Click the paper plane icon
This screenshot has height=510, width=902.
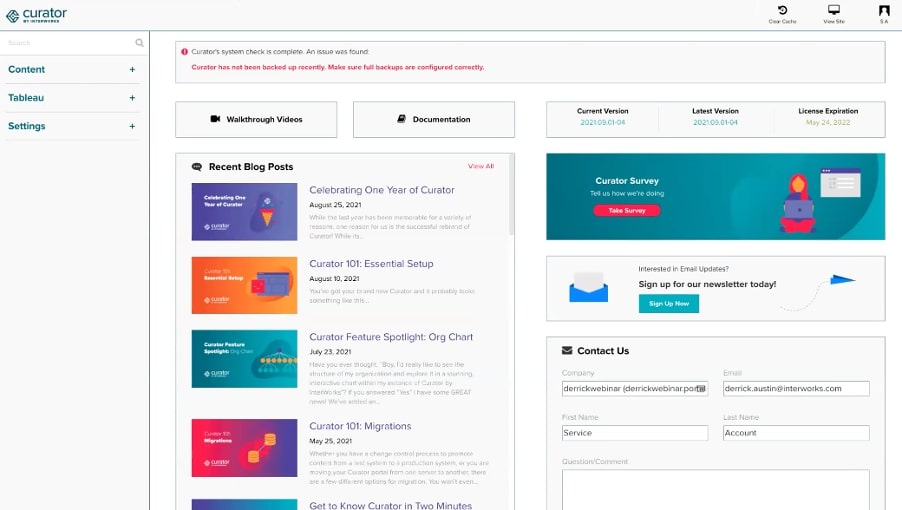click(x=842, y=280)
